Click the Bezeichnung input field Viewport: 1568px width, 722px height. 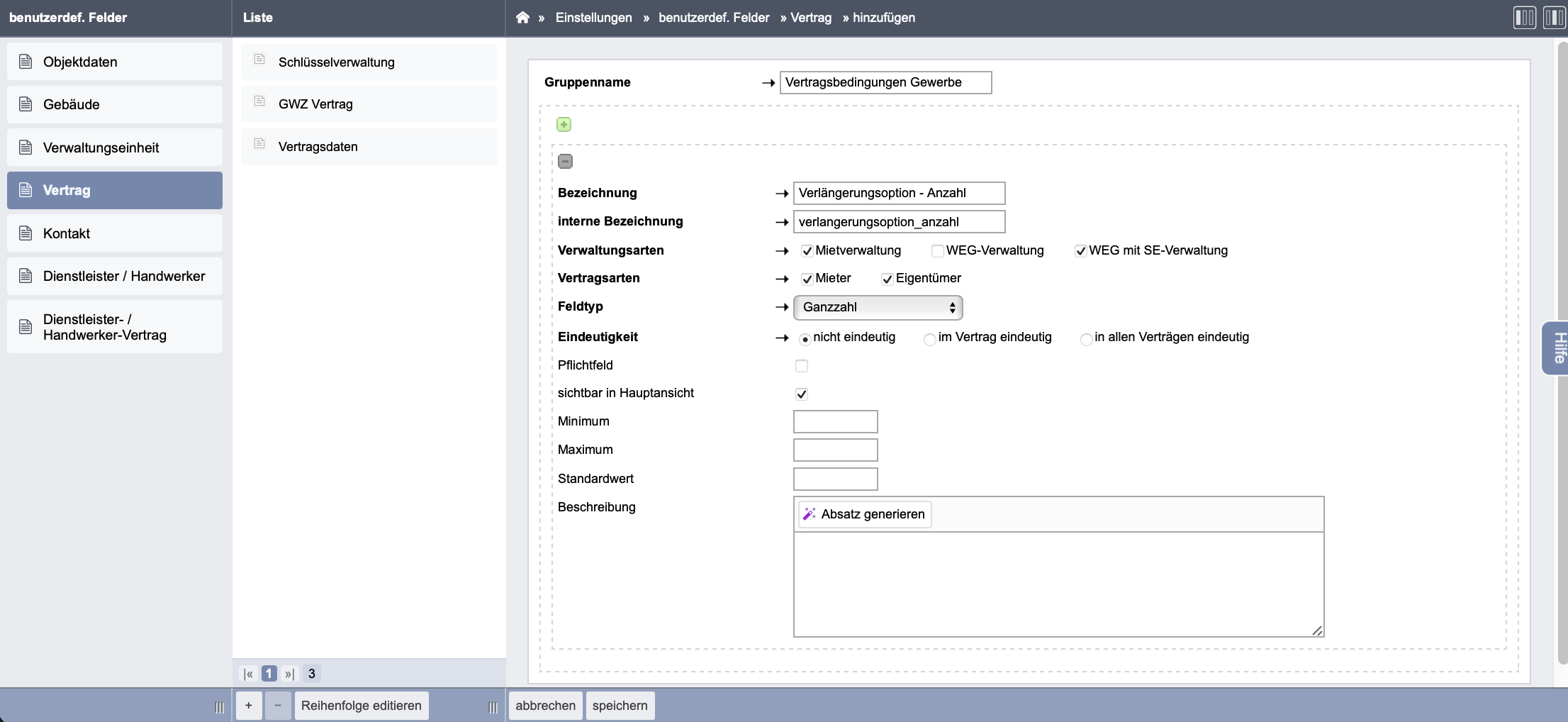click(899, 193)
